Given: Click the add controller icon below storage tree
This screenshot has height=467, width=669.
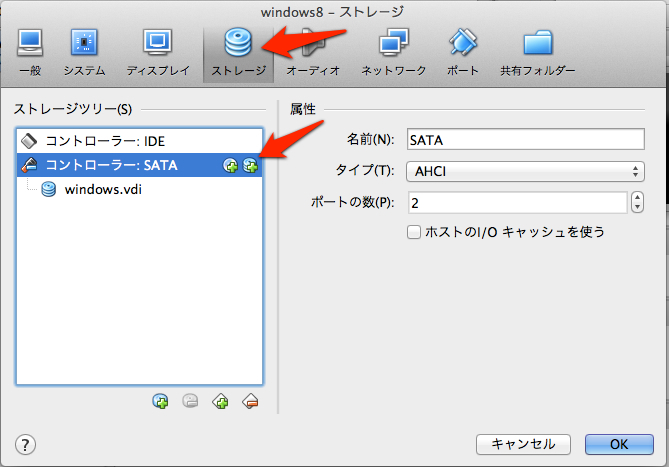Looking at the screenshot, I should [x=220, y=401].
